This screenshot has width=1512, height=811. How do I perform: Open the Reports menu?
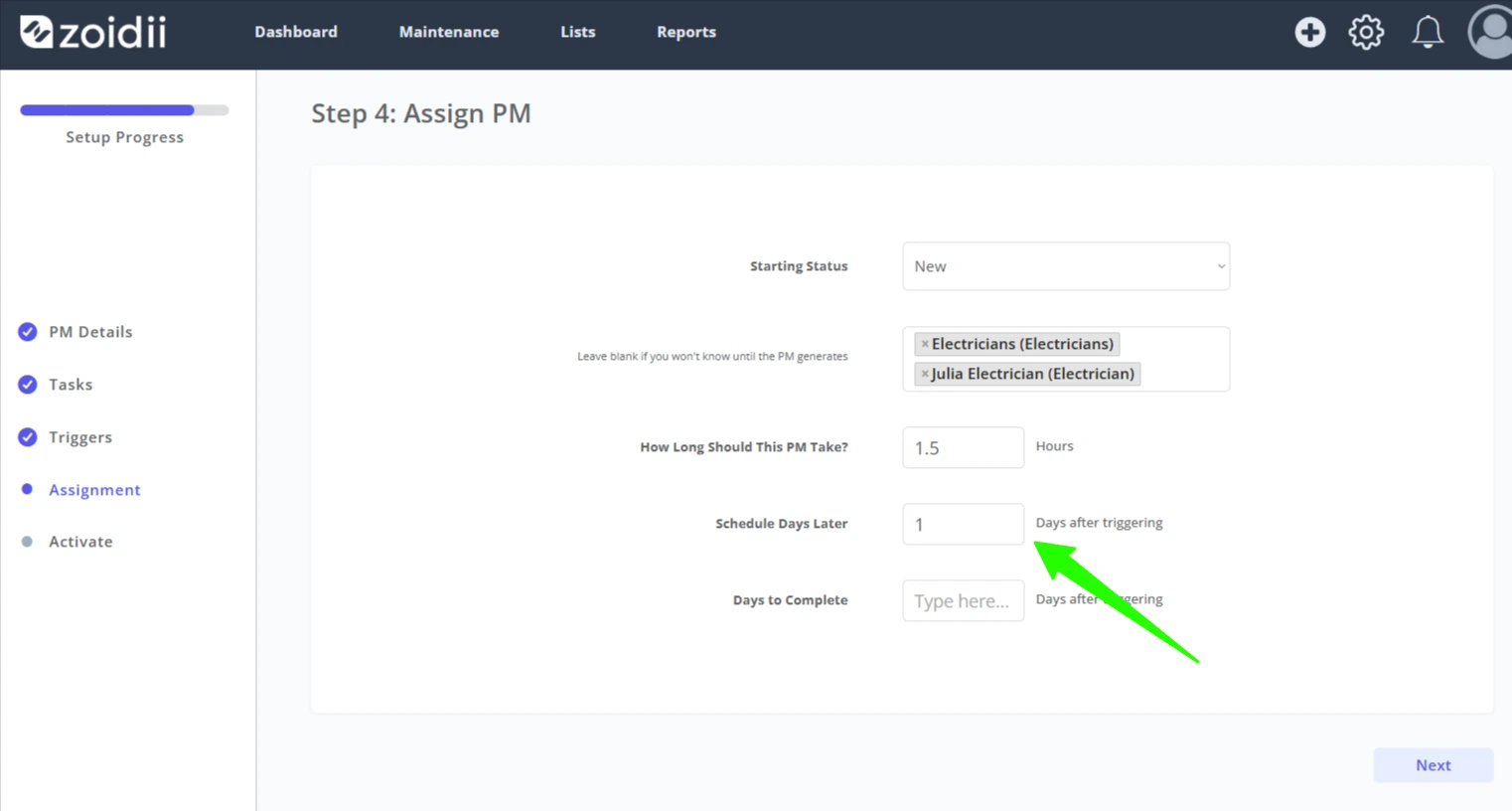[686, 32]
